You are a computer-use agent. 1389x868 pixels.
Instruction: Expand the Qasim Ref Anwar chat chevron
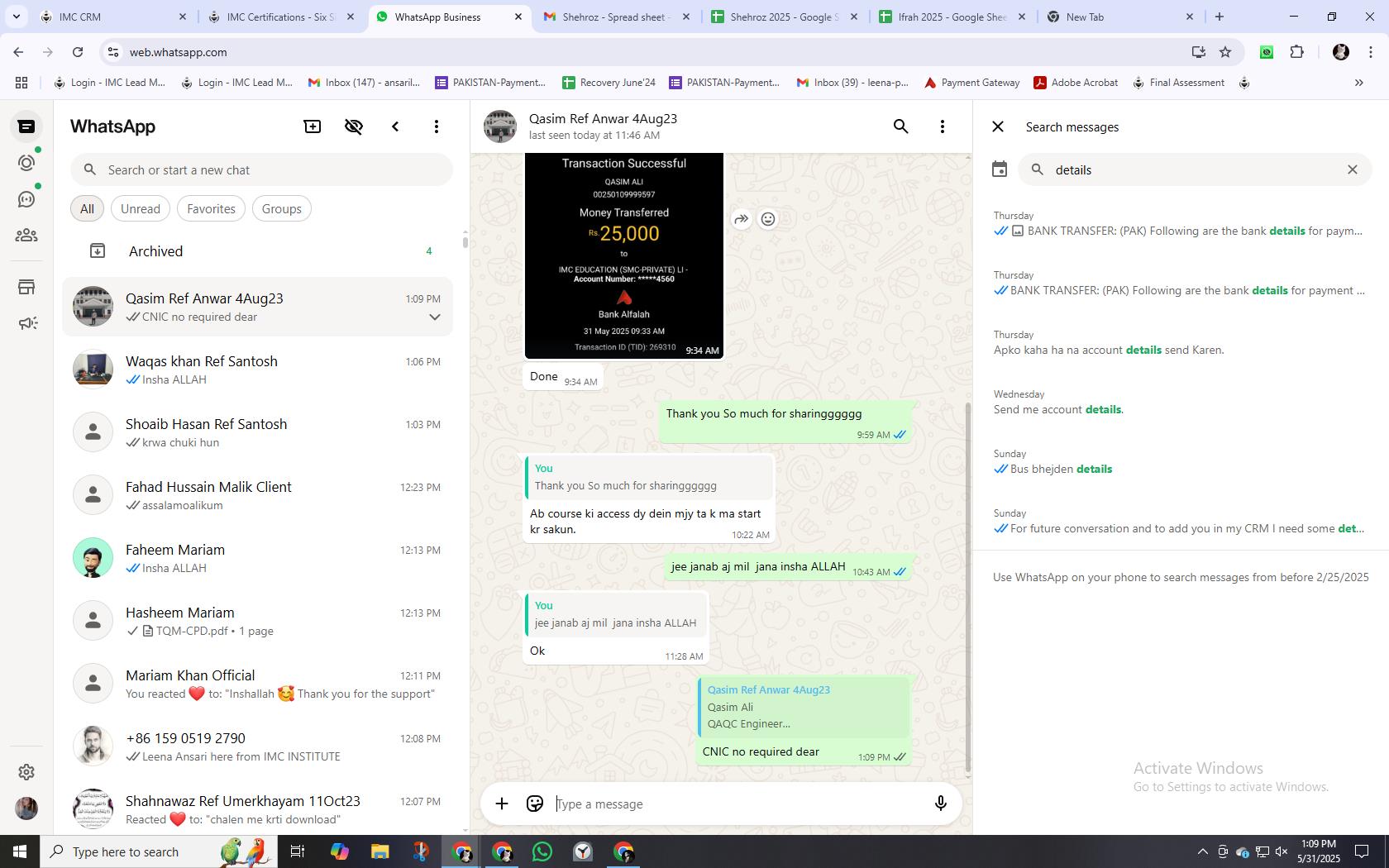click(x=435, y=317)
